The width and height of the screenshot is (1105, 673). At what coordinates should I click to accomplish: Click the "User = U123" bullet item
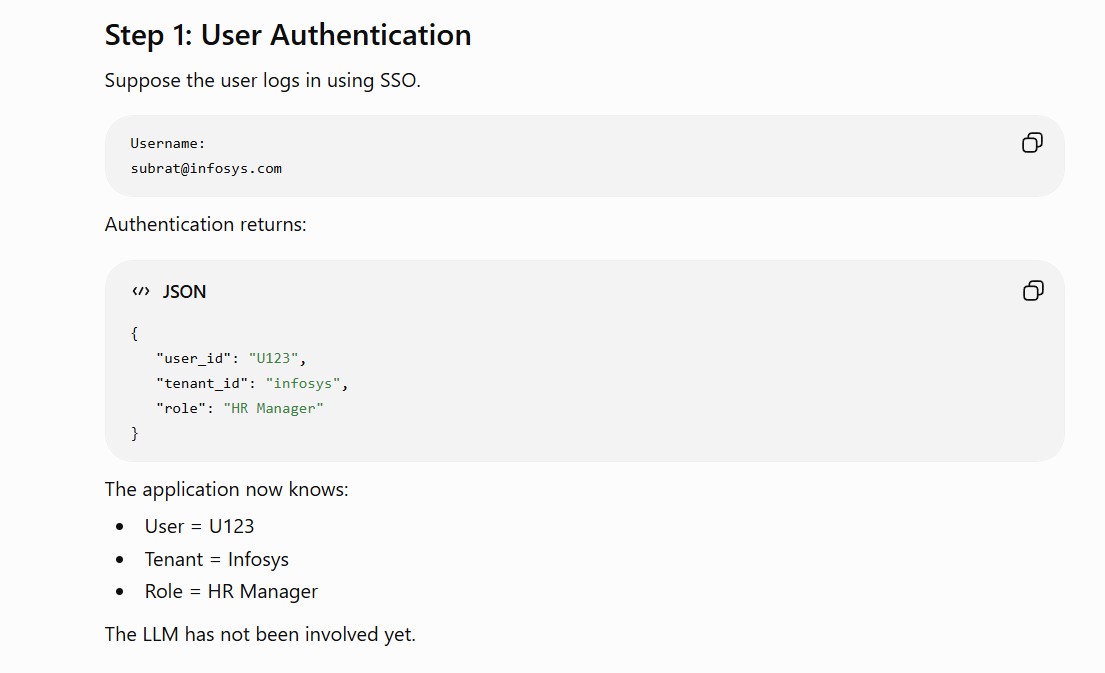pos(199,526)
